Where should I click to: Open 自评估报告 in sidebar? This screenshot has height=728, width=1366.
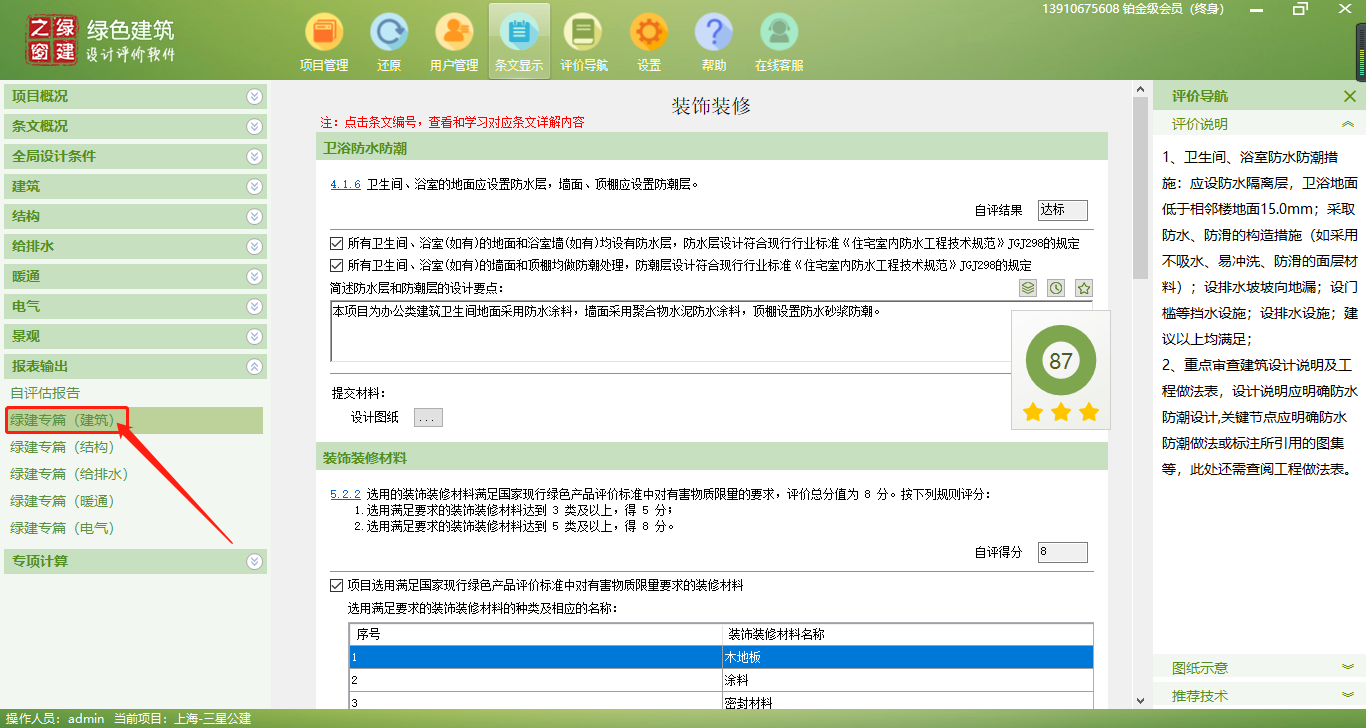[45, 393]
